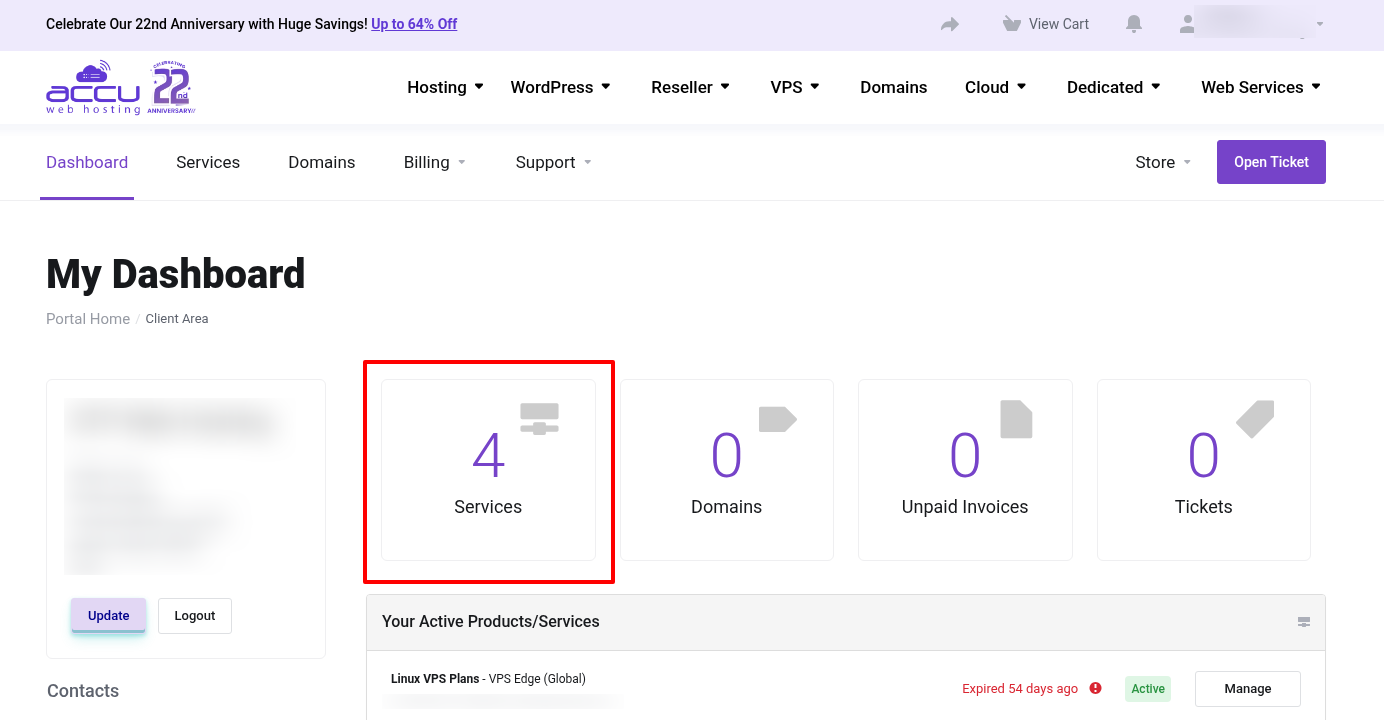The height and width of the screenshot is (720, 1384).
Task: Open the Support dropdown
Action: tap(554, 162)
